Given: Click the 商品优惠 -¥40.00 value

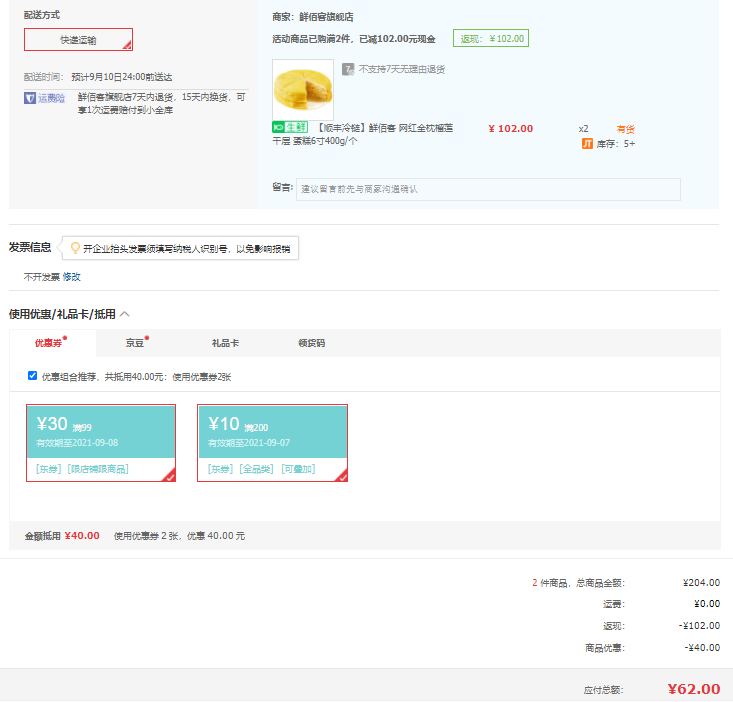Looking at the screenshot, I should click(702, 647).
